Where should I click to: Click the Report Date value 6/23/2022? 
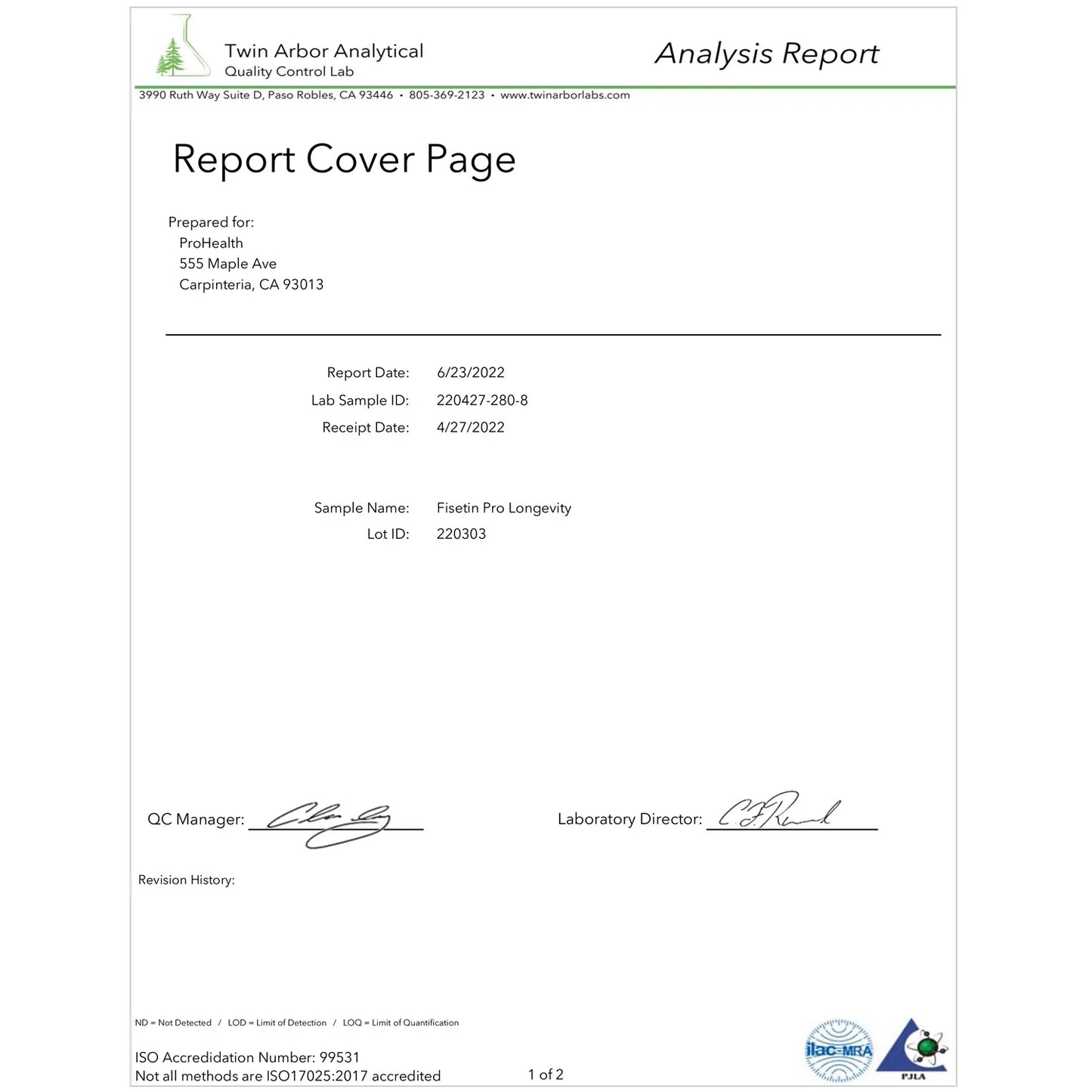[x=470, y=373]
